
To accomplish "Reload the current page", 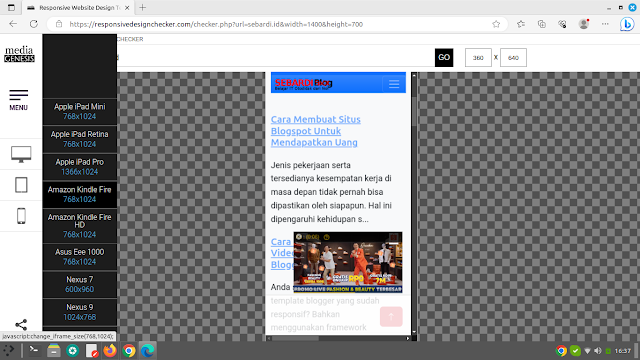I will (x=34, y=24).
